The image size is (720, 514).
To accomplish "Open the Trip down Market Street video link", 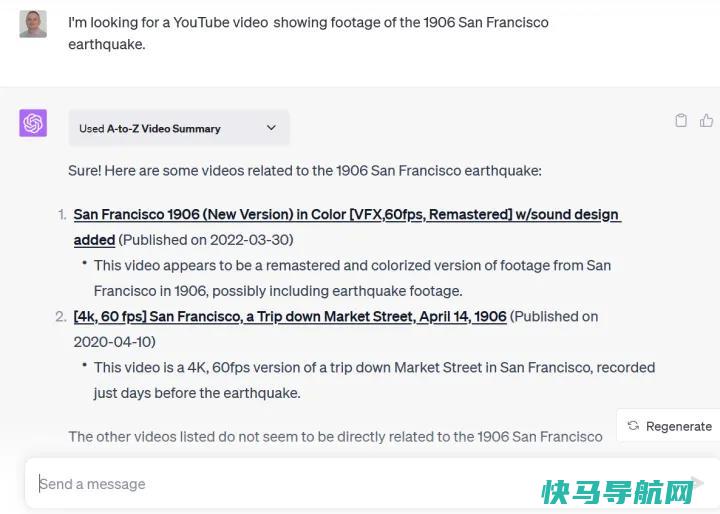I will coord(290,316).
